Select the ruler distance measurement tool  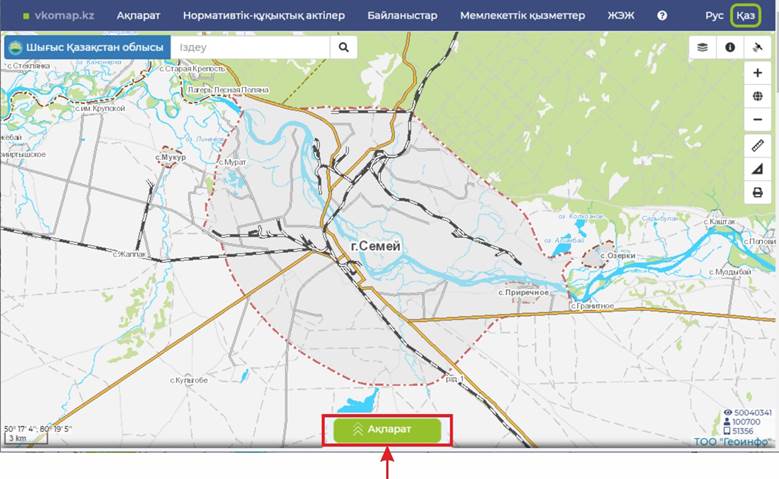point(757,146)
